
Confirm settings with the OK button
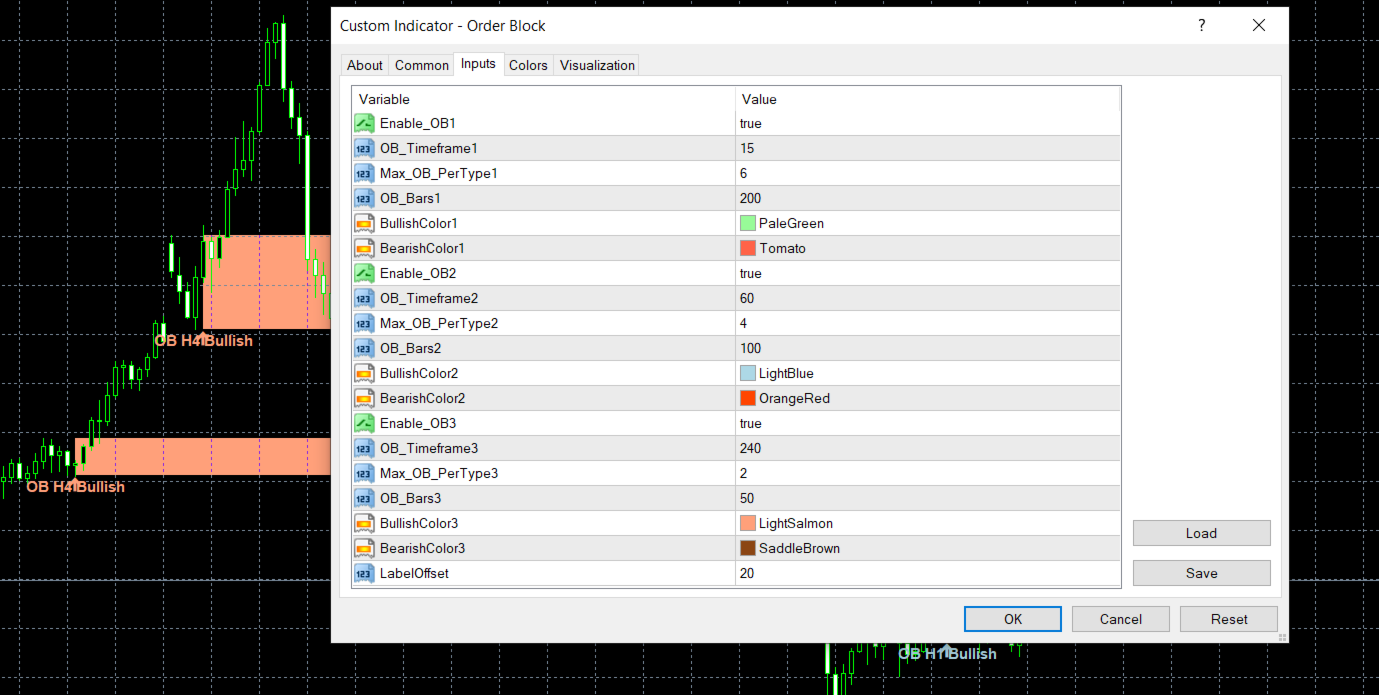pos(1012,618)
